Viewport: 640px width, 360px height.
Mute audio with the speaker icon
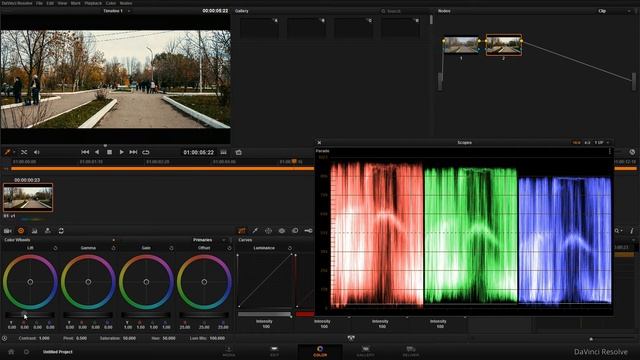coord(37,152)
